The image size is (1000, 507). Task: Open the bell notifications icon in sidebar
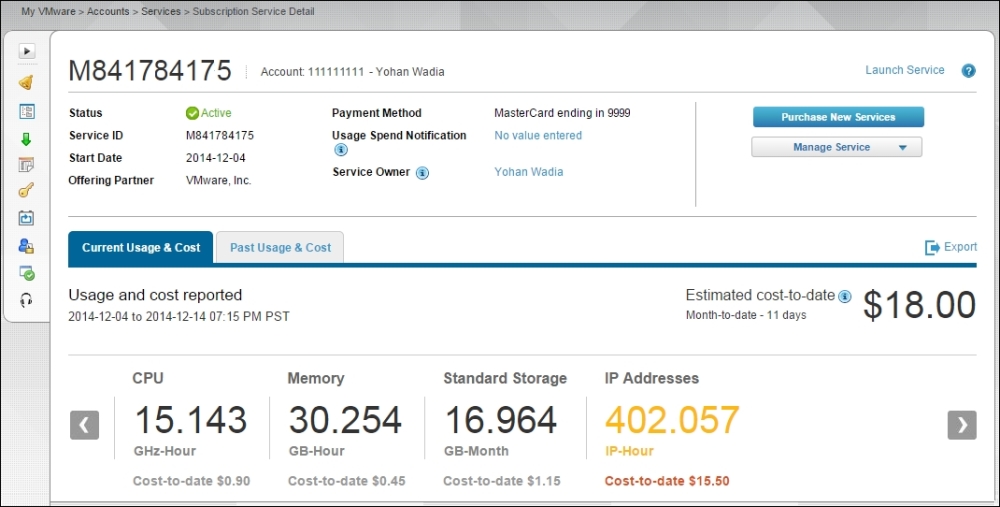27,82
